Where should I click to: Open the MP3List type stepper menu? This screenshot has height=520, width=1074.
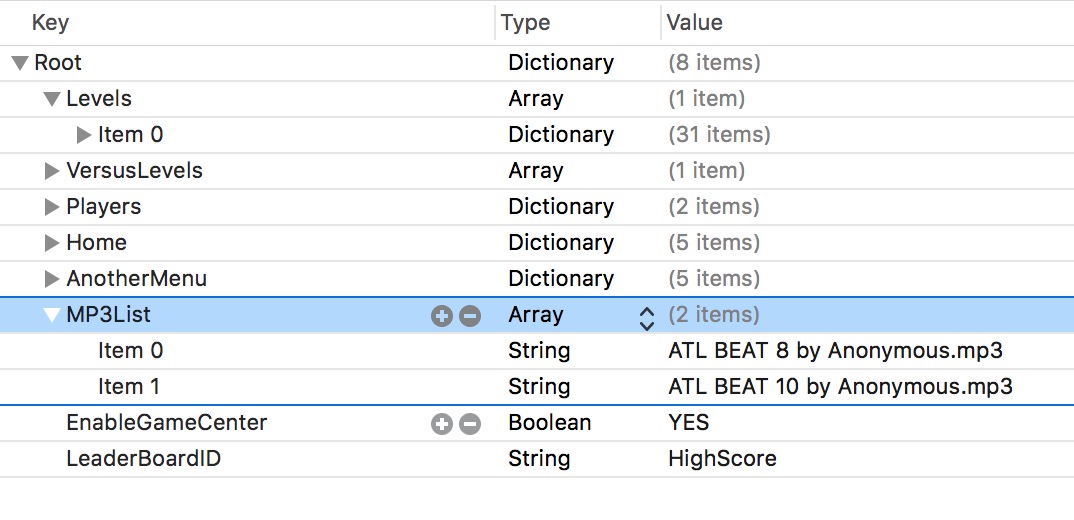(x=646, y=317)
